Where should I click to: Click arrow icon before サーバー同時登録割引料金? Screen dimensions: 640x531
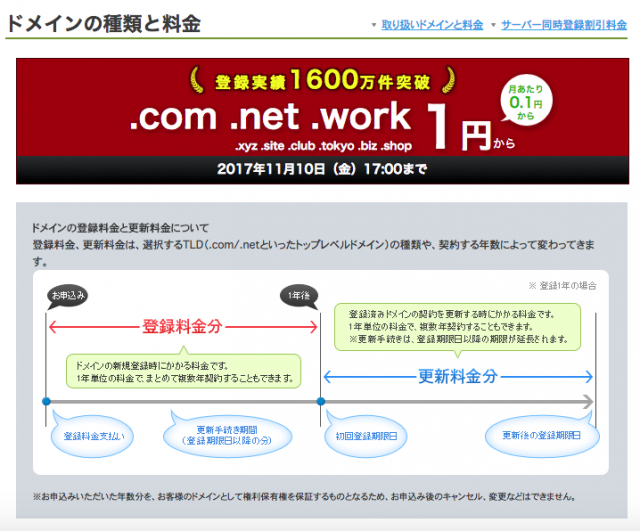pyautogui.click(x=493, y=25)
